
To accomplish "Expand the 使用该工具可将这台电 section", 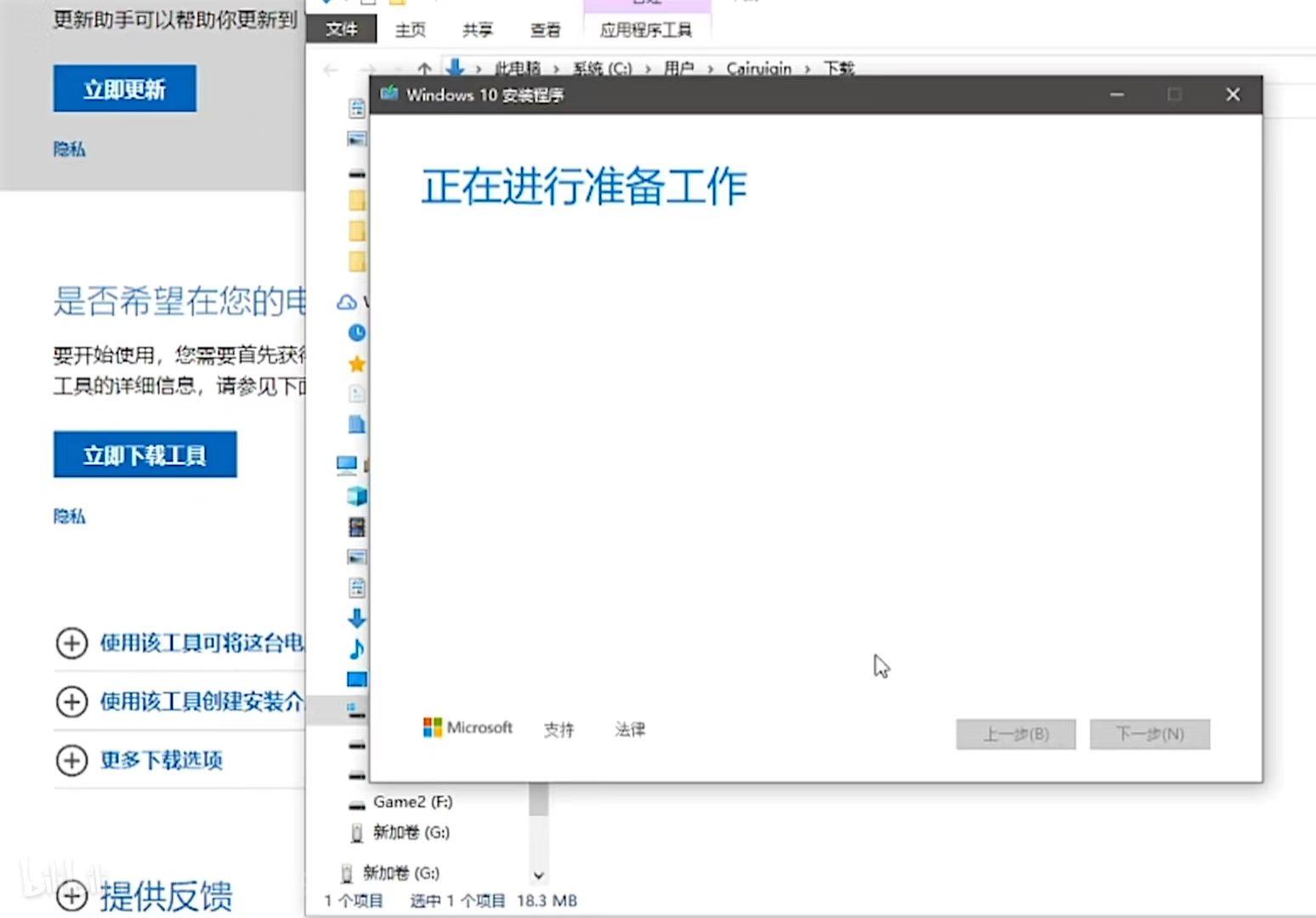I will (179, 643).
